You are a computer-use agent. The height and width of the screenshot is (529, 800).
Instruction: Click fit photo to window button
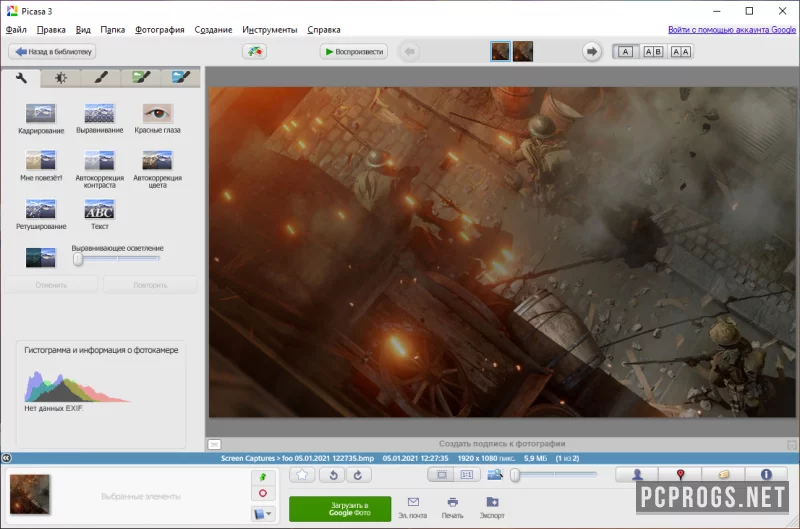pos(441,475)
